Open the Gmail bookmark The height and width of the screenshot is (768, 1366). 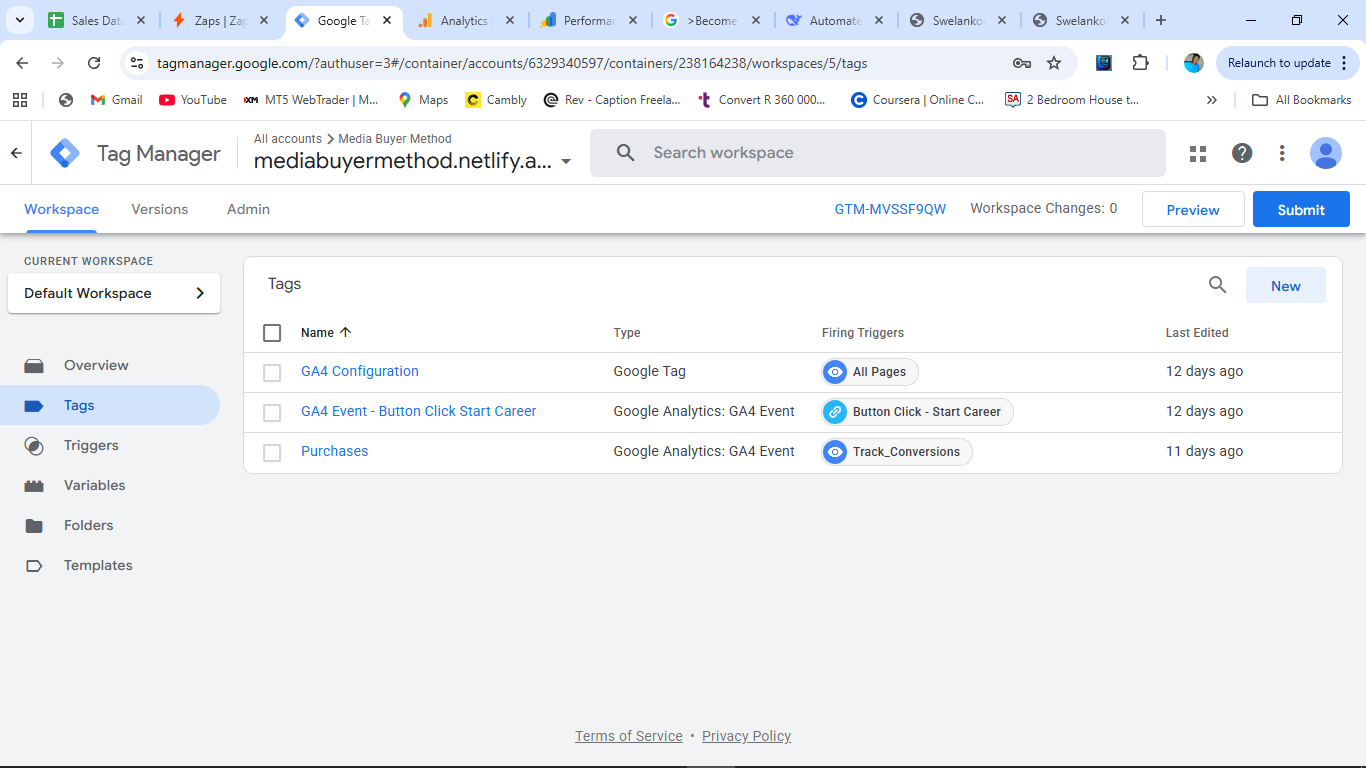pyautogui.click(x=116, y=100)
